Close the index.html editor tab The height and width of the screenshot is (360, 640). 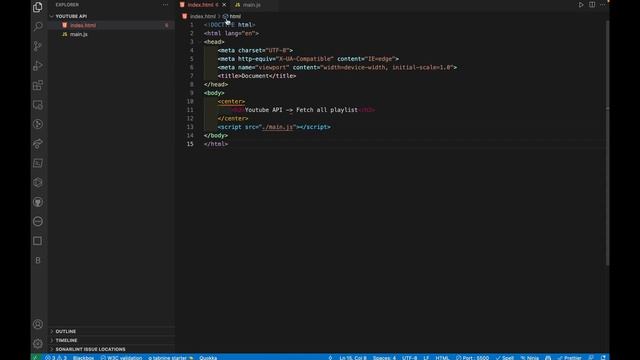tap(224, 5)
